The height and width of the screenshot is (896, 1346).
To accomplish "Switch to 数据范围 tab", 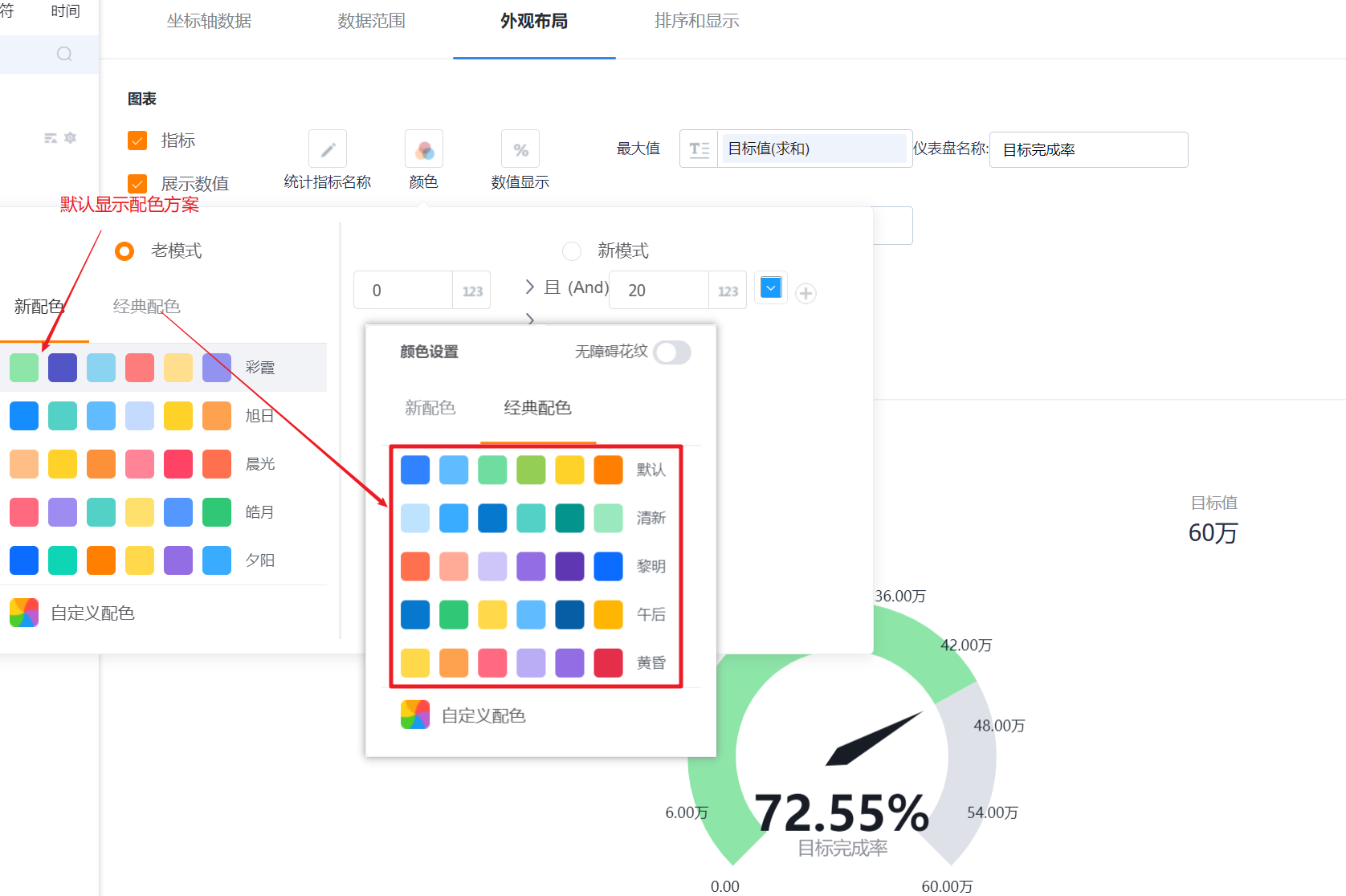I will (x=372, y=21).
